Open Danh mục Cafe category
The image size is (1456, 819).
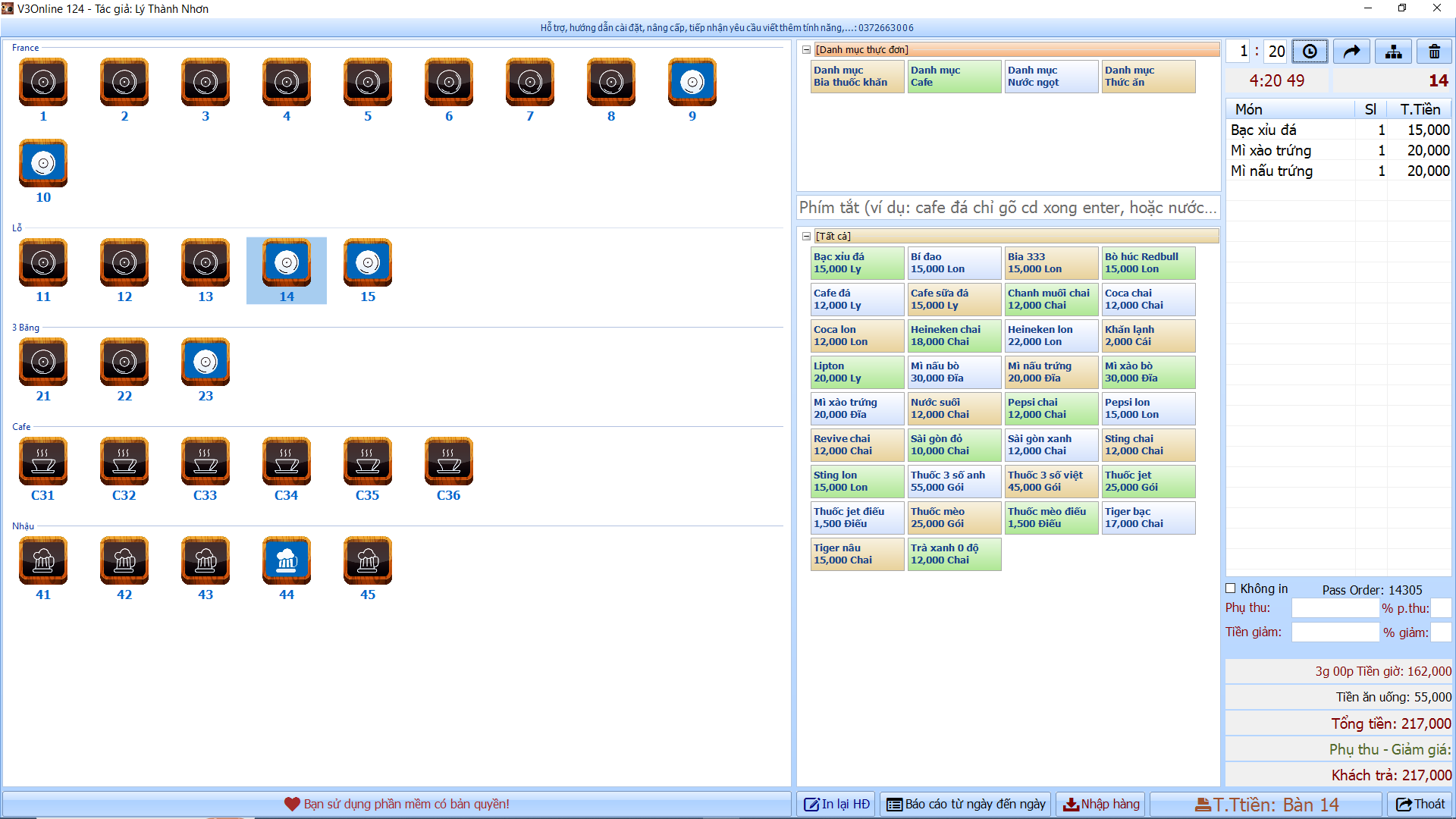point(954,77)
